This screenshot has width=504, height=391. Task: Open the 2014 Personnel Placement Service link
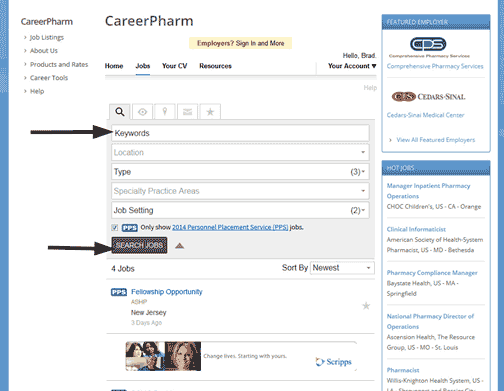coord(230,227)
